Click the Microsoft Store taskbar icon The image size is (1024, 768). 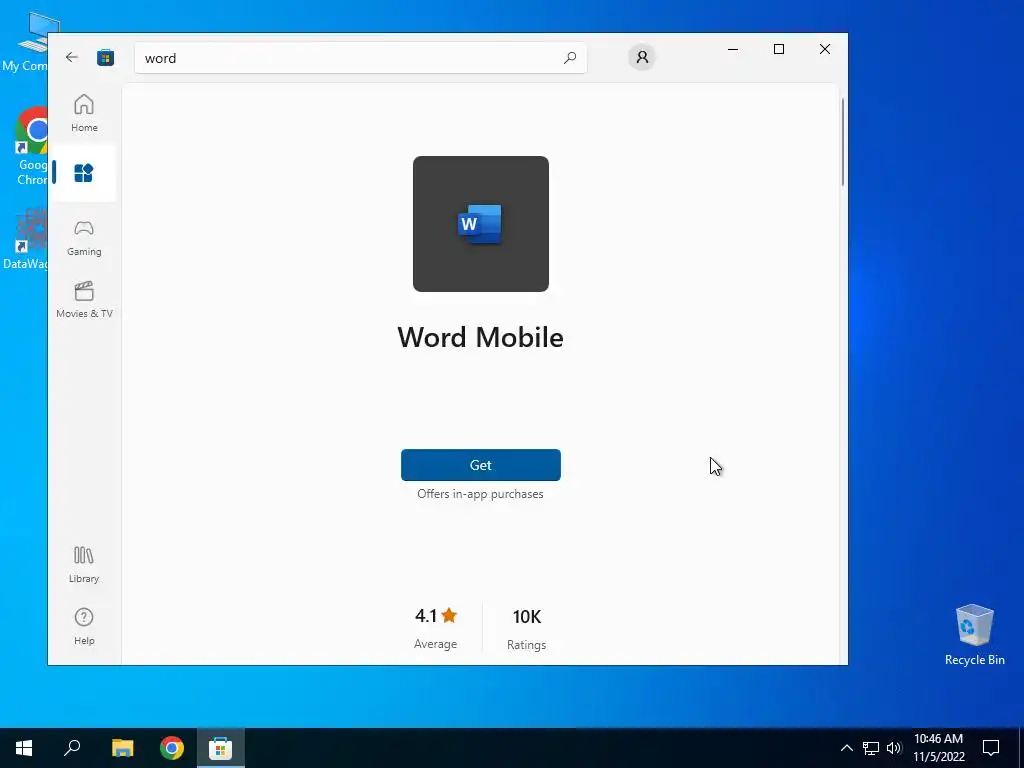pyautogui.click(x=221, y=748)
